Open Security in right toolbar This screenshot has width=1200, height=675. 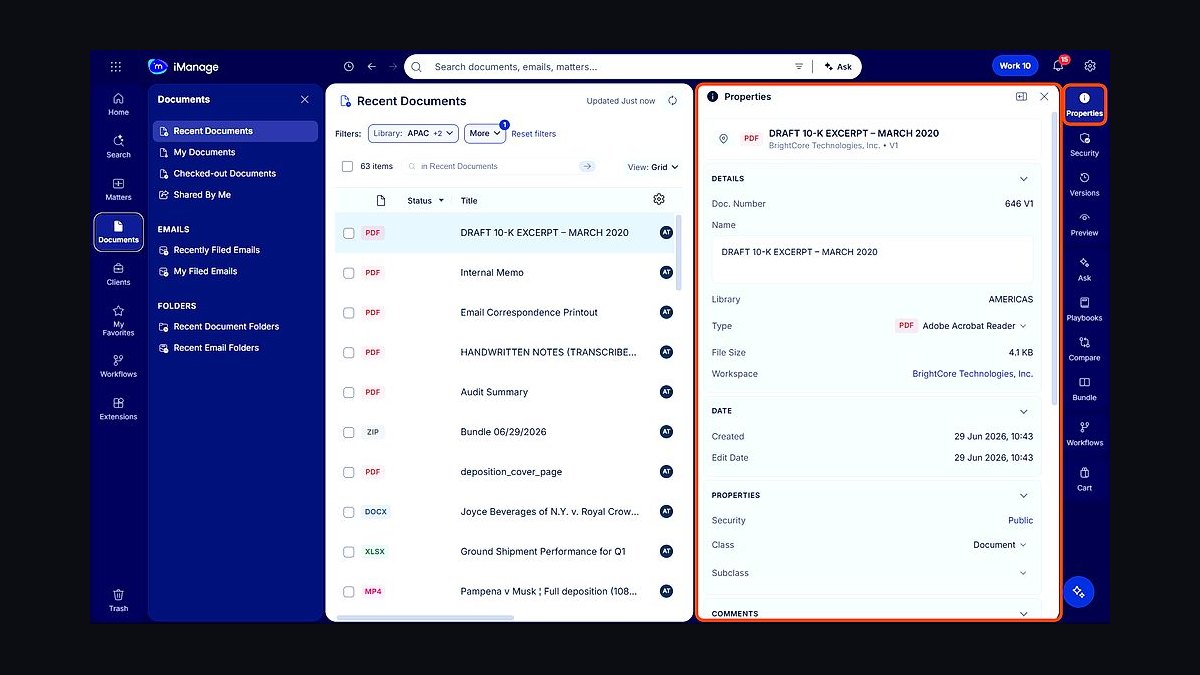point(1084,144)
